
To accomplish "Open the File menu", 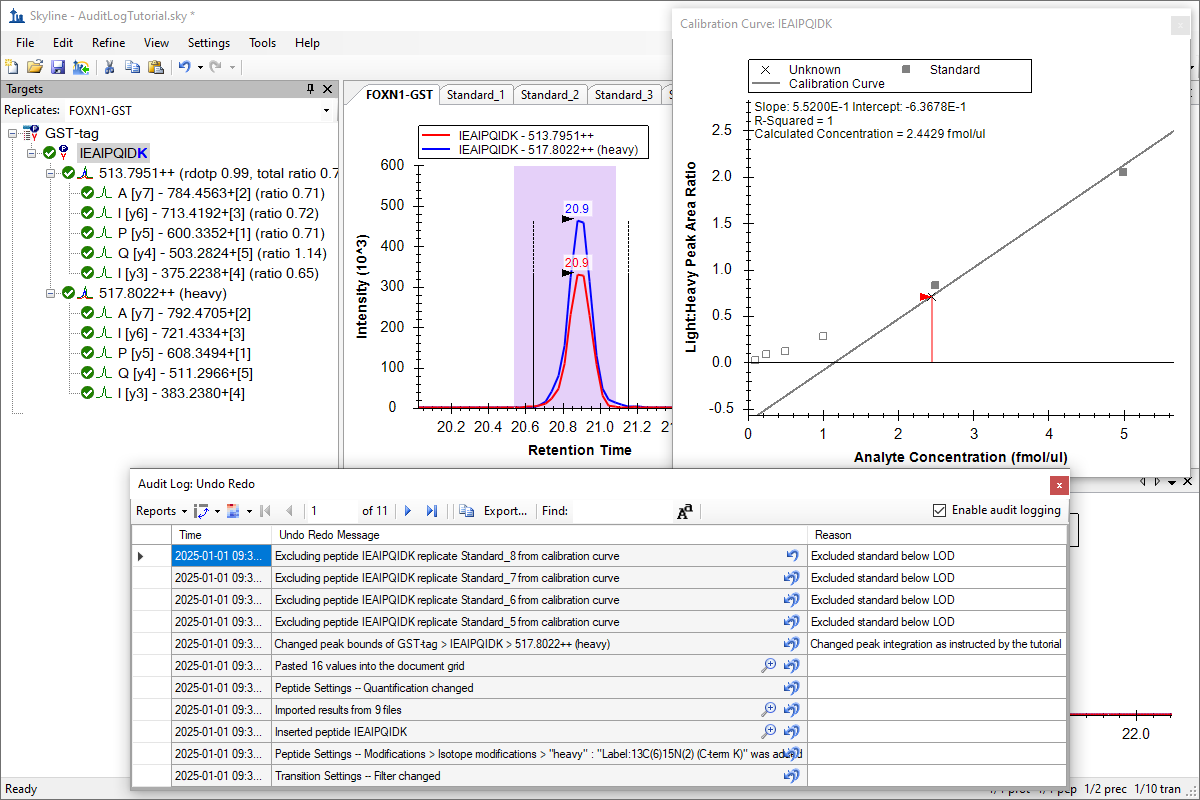I will click(x=25, y=43).
